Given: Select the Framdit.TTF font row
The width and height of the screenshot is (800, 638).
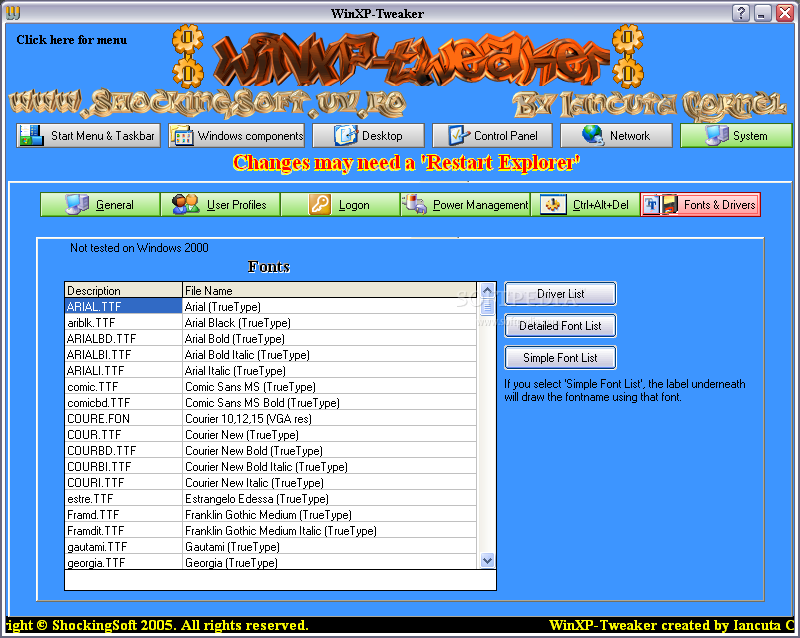Looking at the screenshot, I should pyautogui.click(x=270, y=530).
